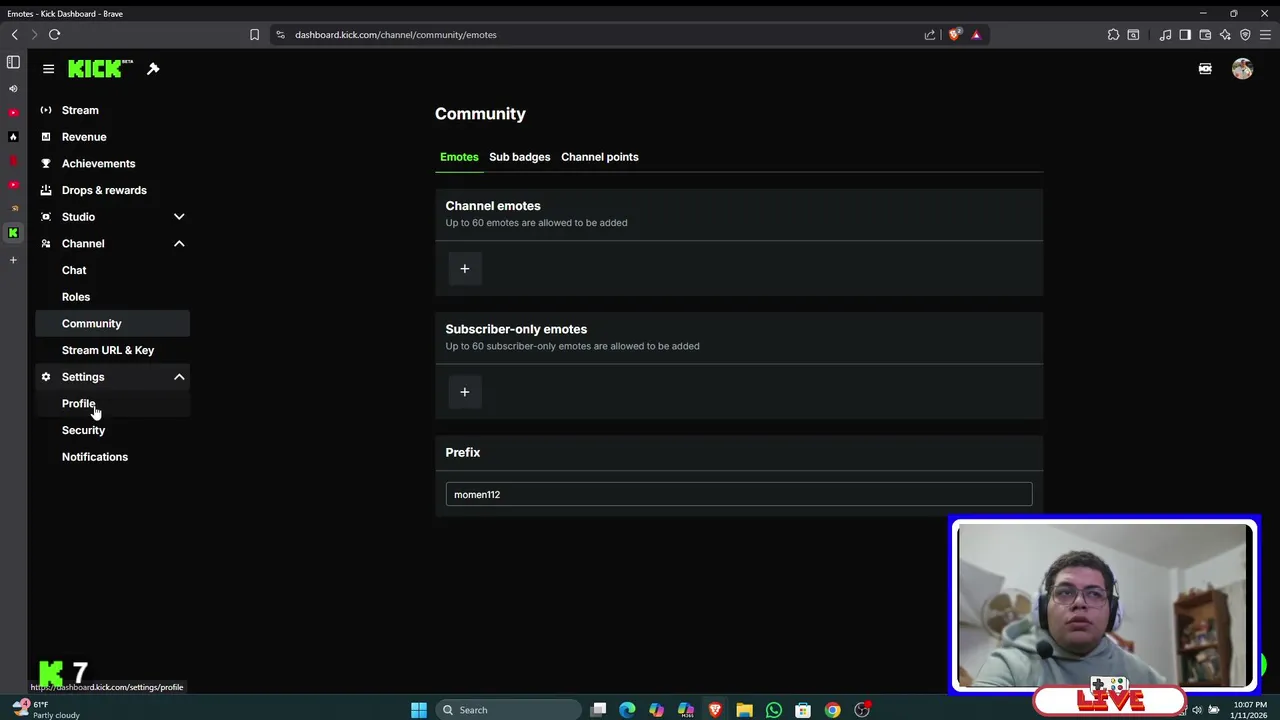
Task: Open Brave VPN shield icon
Action: 1245,34
